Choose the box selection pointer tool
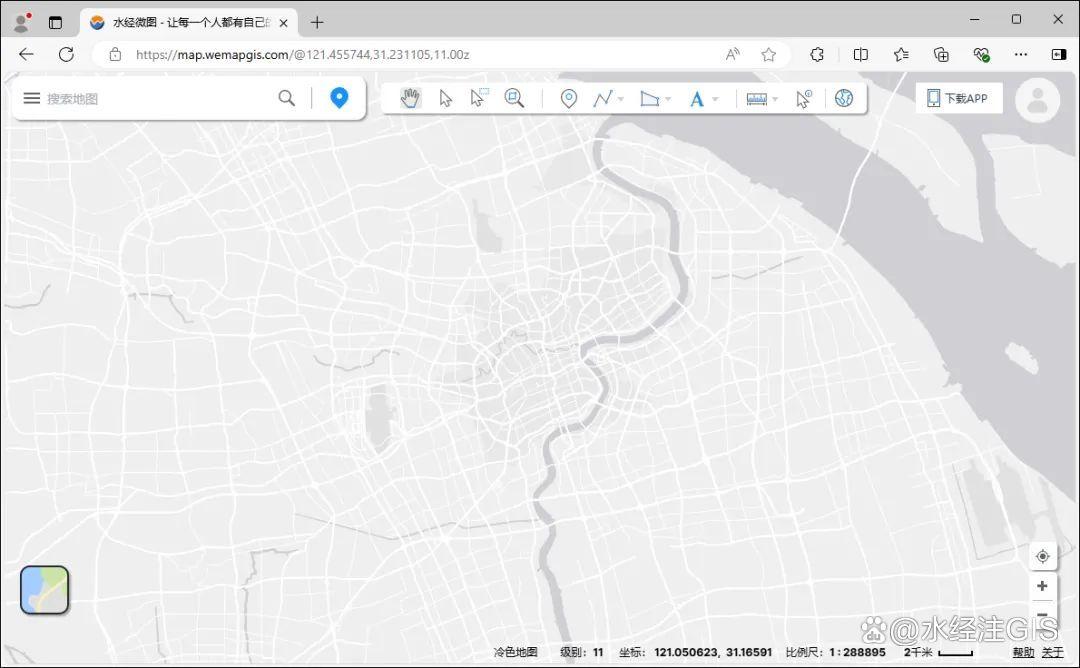 479,98
